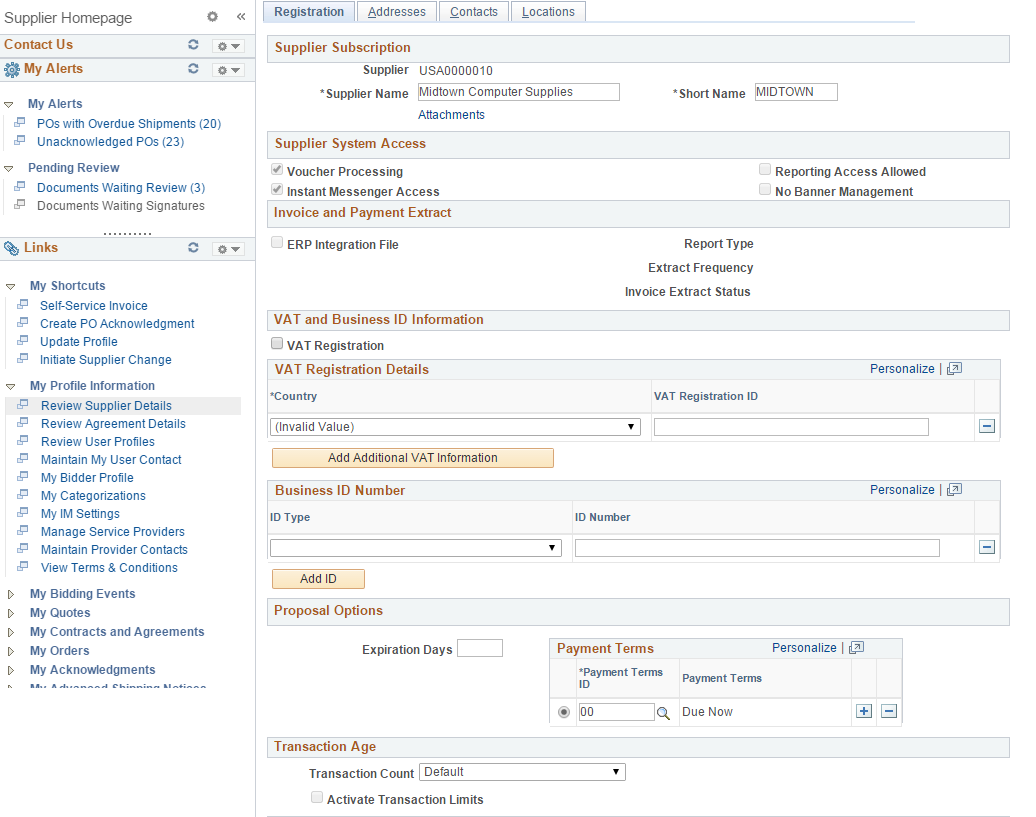
Task: Click the Business ID Number field
Action: (757, 548)
